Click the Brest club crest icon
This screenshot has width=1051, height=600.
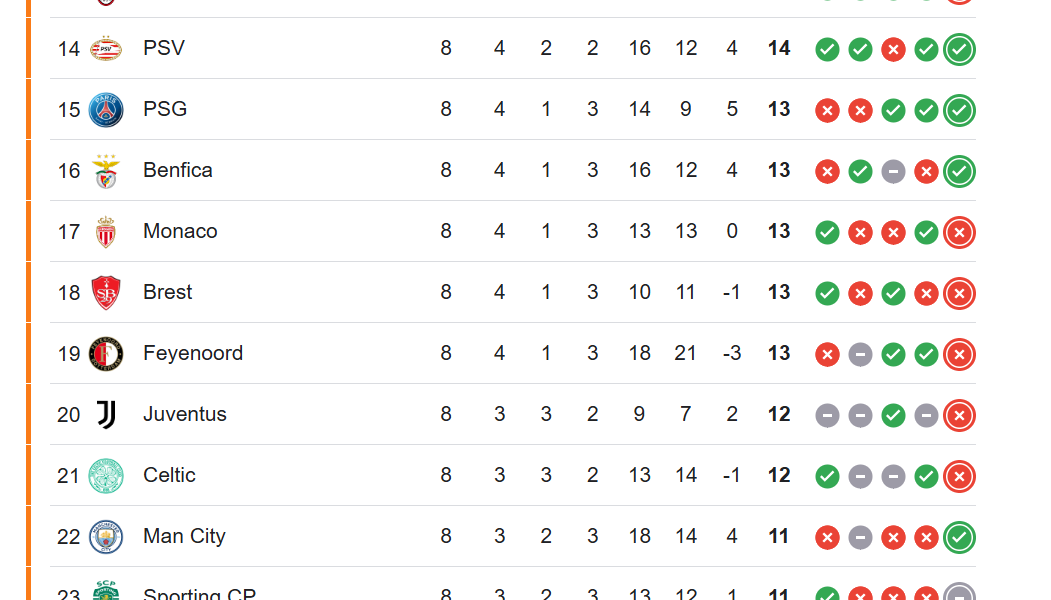click(x=106, y=293)
